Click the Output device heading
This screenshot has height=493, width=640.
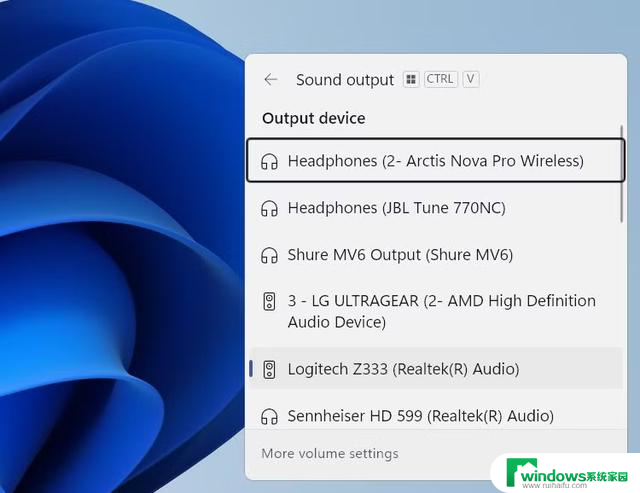point(313,118)
